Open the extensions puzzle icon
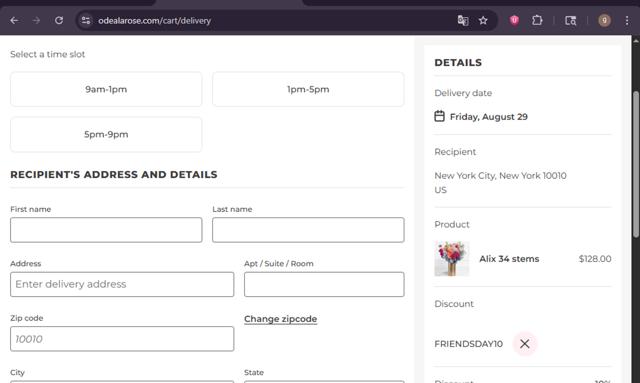The image size is (640, 383). pyautogui.click(x=537, y=20)
